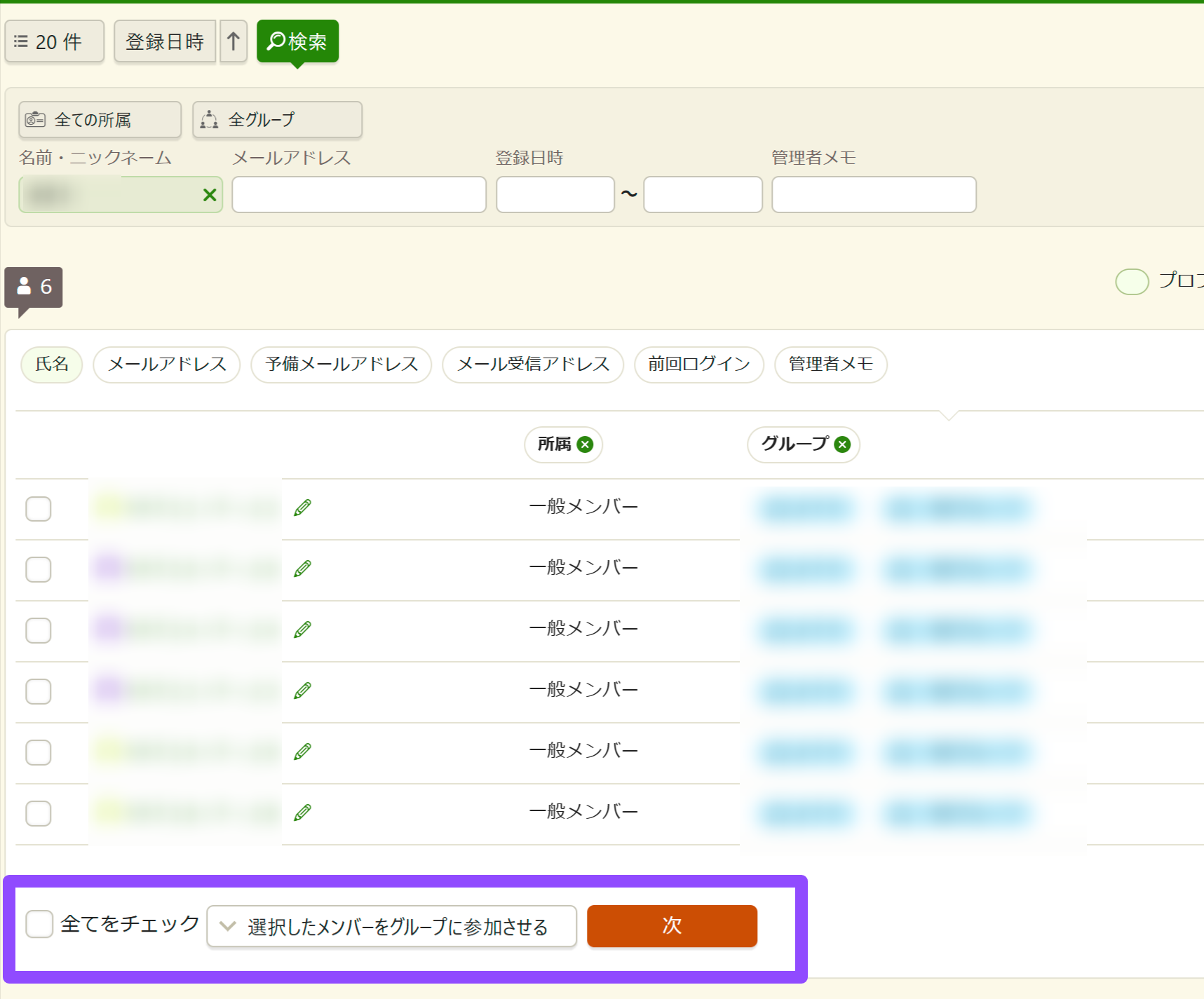The height and width of the screenshot is (999, 1204).
Task: Click the member count badge showing 6
Action: point(34,287)
